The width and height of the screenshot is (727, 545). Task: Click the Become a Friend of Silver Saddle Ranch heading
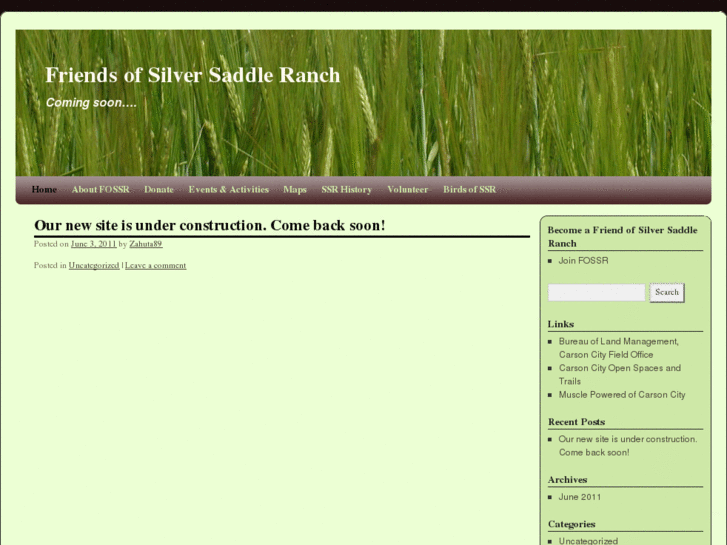click(x=622, y=237)
